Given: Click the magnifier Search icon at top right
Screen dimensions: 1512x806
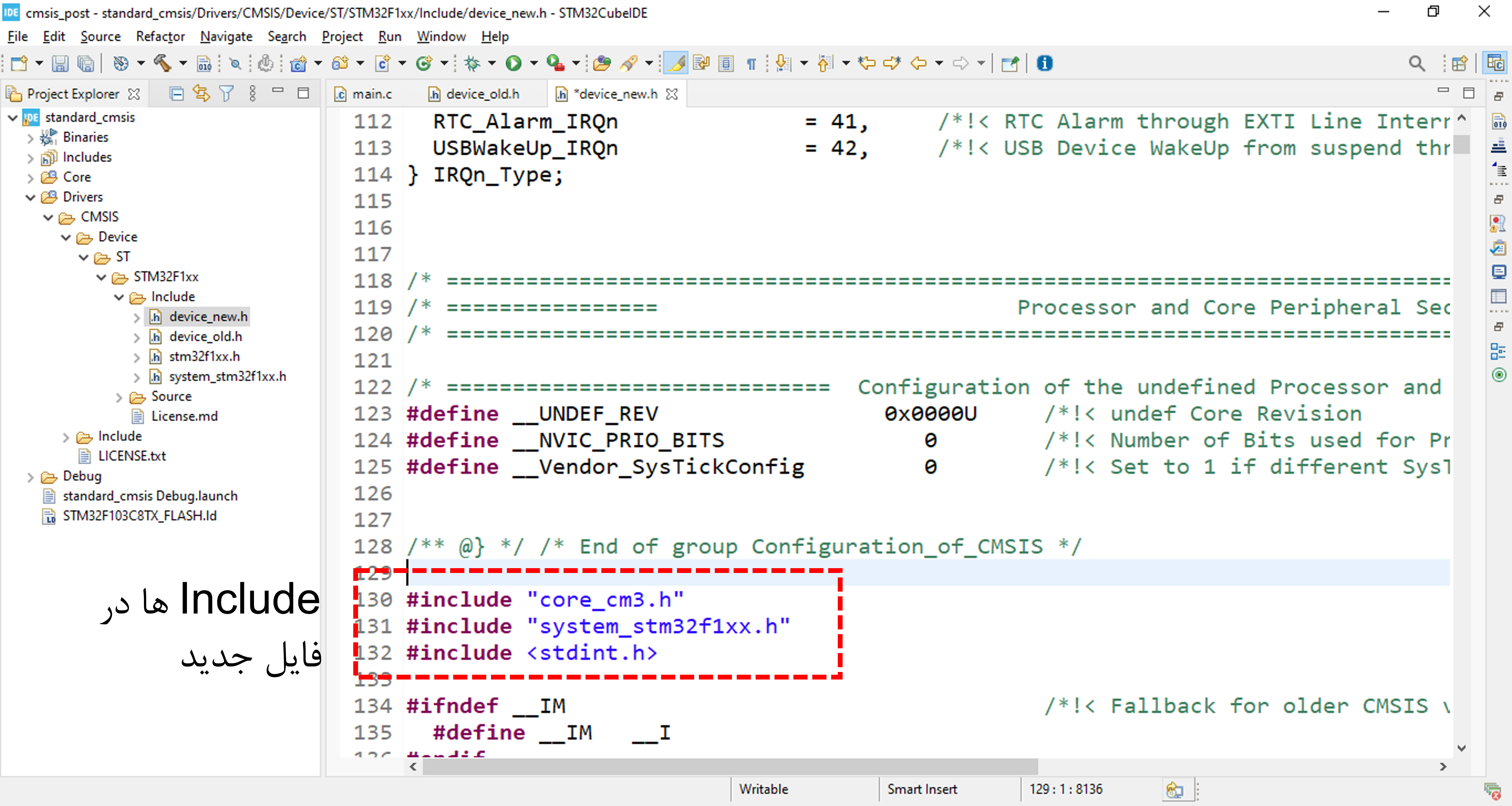Looking at the screenshot, I should [1416, 63].
